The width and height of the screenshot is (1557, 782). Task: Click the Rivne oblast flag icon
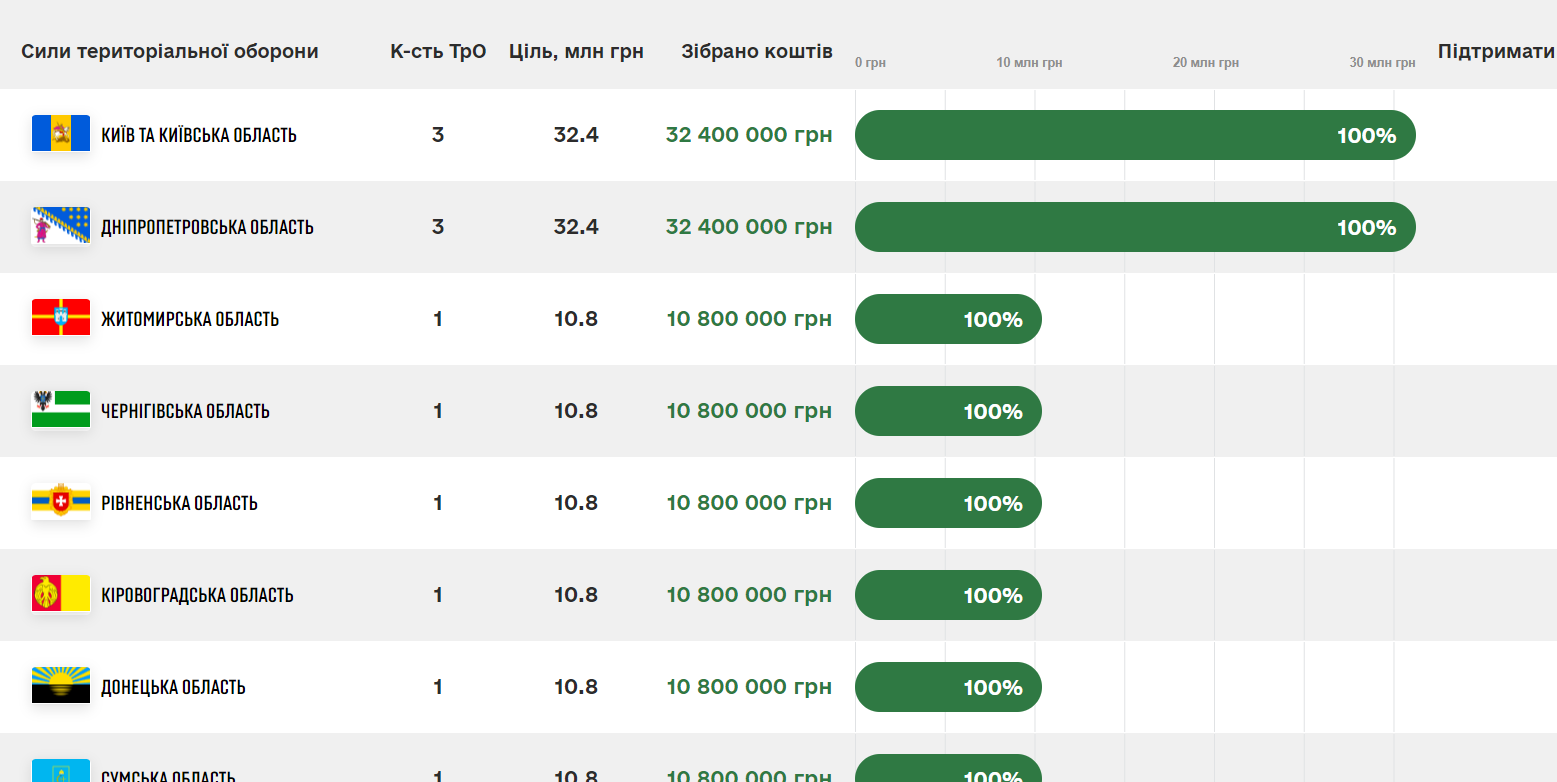61,502
